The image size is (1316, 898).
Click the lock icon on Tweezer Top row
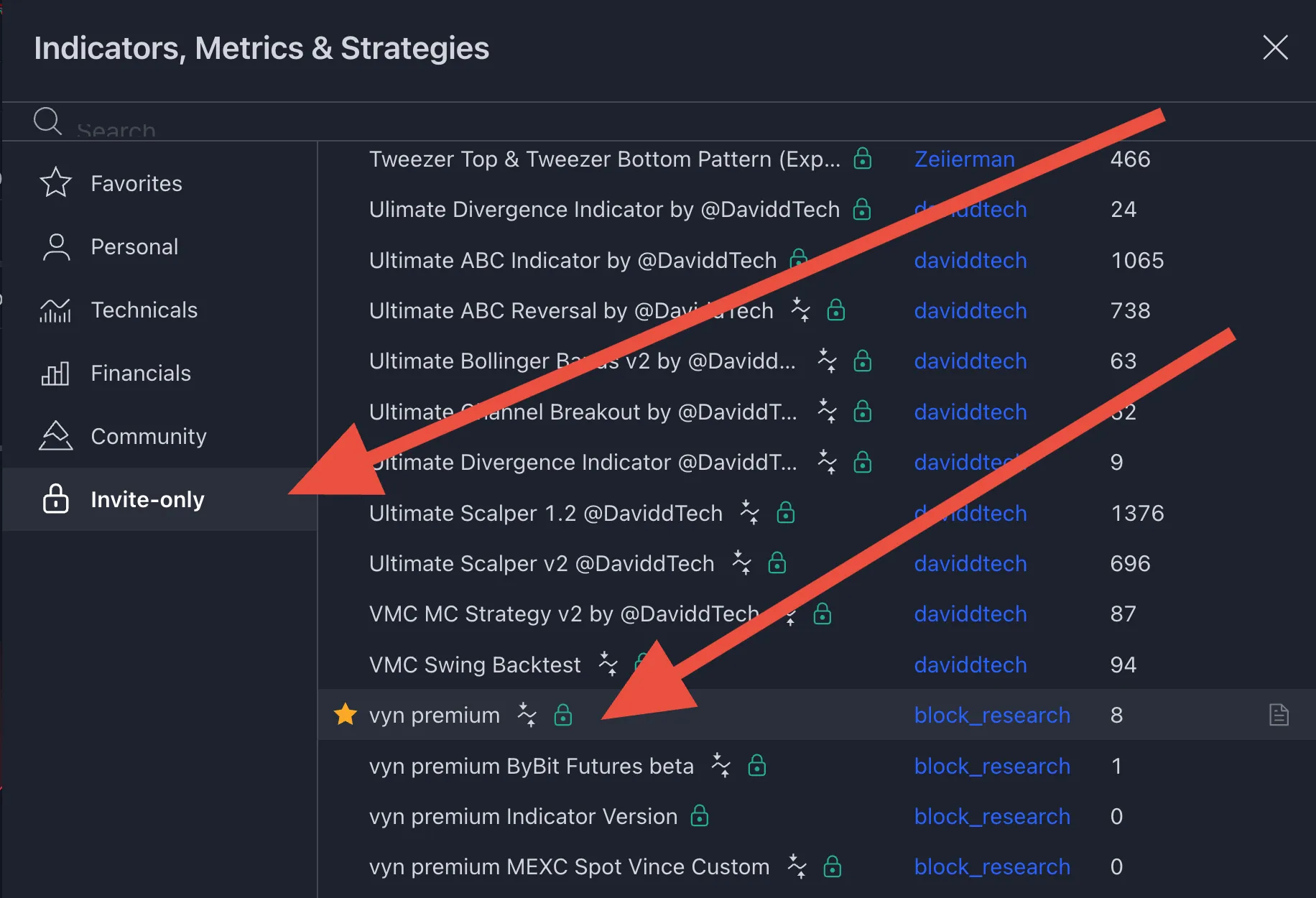pos(863,159)
